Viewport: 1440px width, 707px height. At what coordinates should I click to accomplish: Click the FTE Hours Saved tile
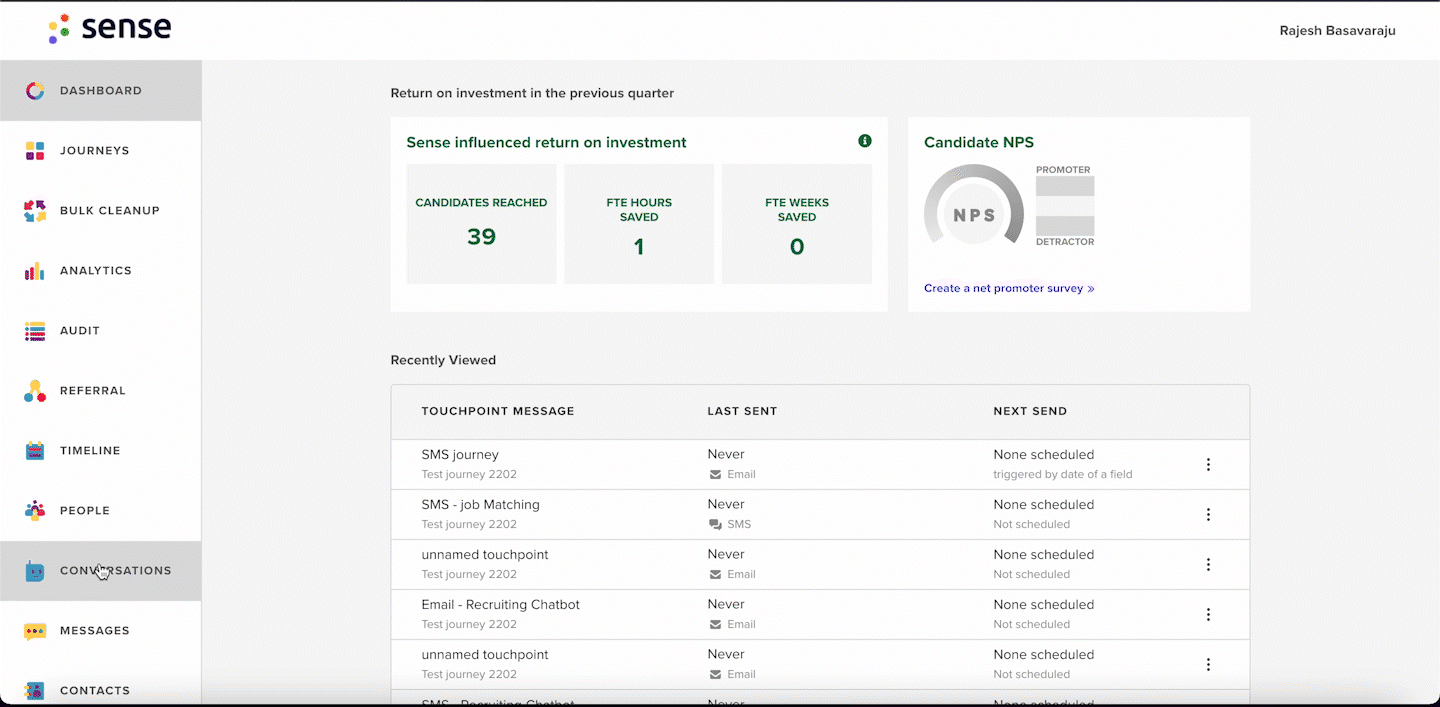tap(639, 224)
